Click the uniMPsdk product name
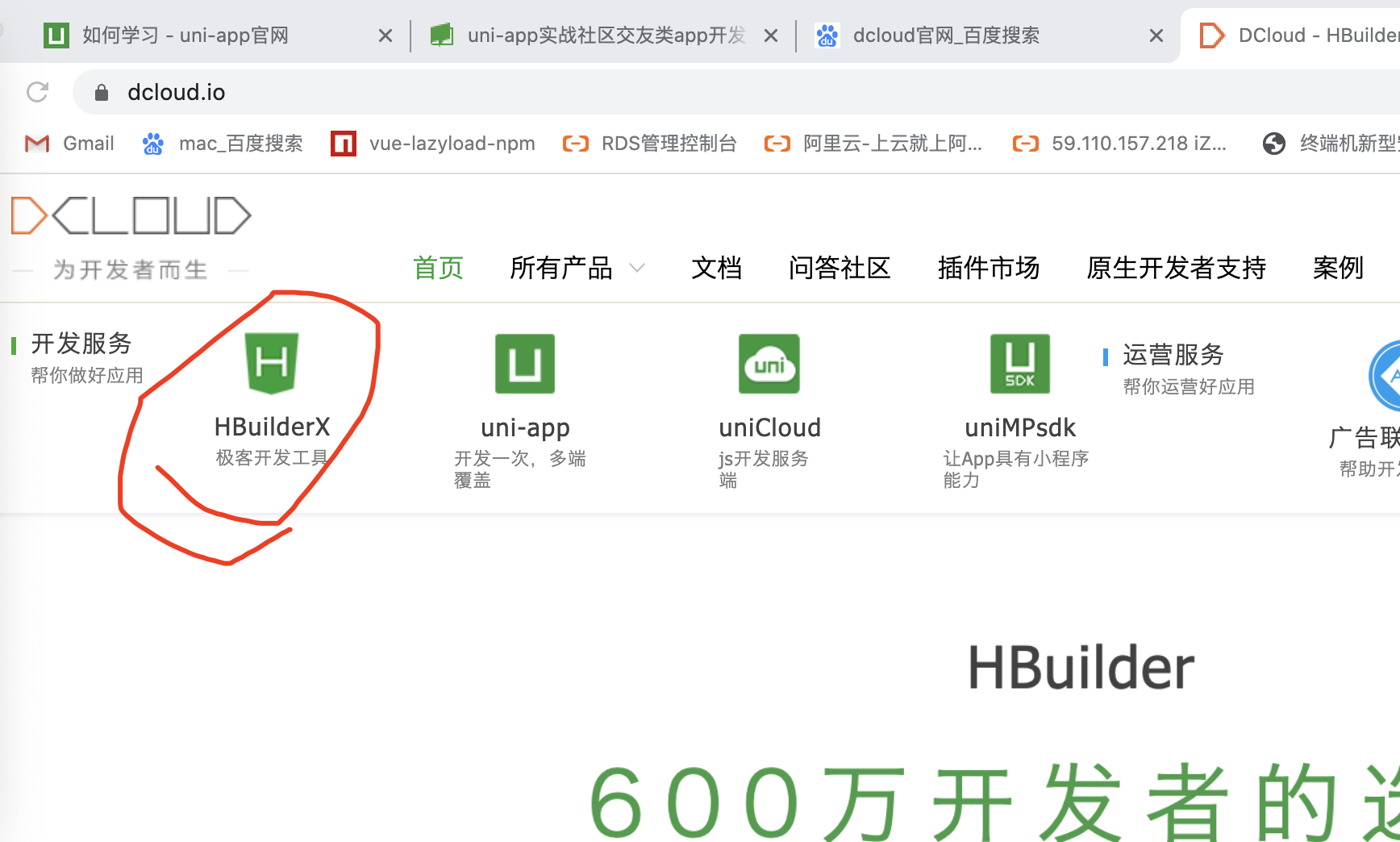The width and height of the screenshot is (1400, 842). click(1020, 427)
